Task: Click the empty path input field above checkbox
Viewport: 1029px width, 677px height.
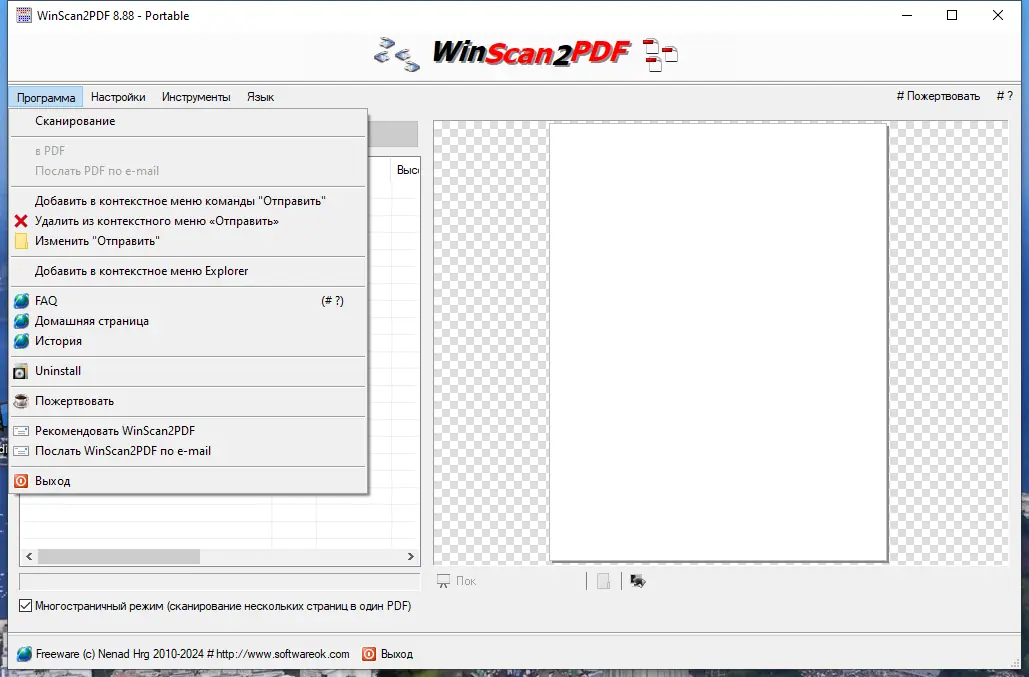Action: tap(219, 581)
